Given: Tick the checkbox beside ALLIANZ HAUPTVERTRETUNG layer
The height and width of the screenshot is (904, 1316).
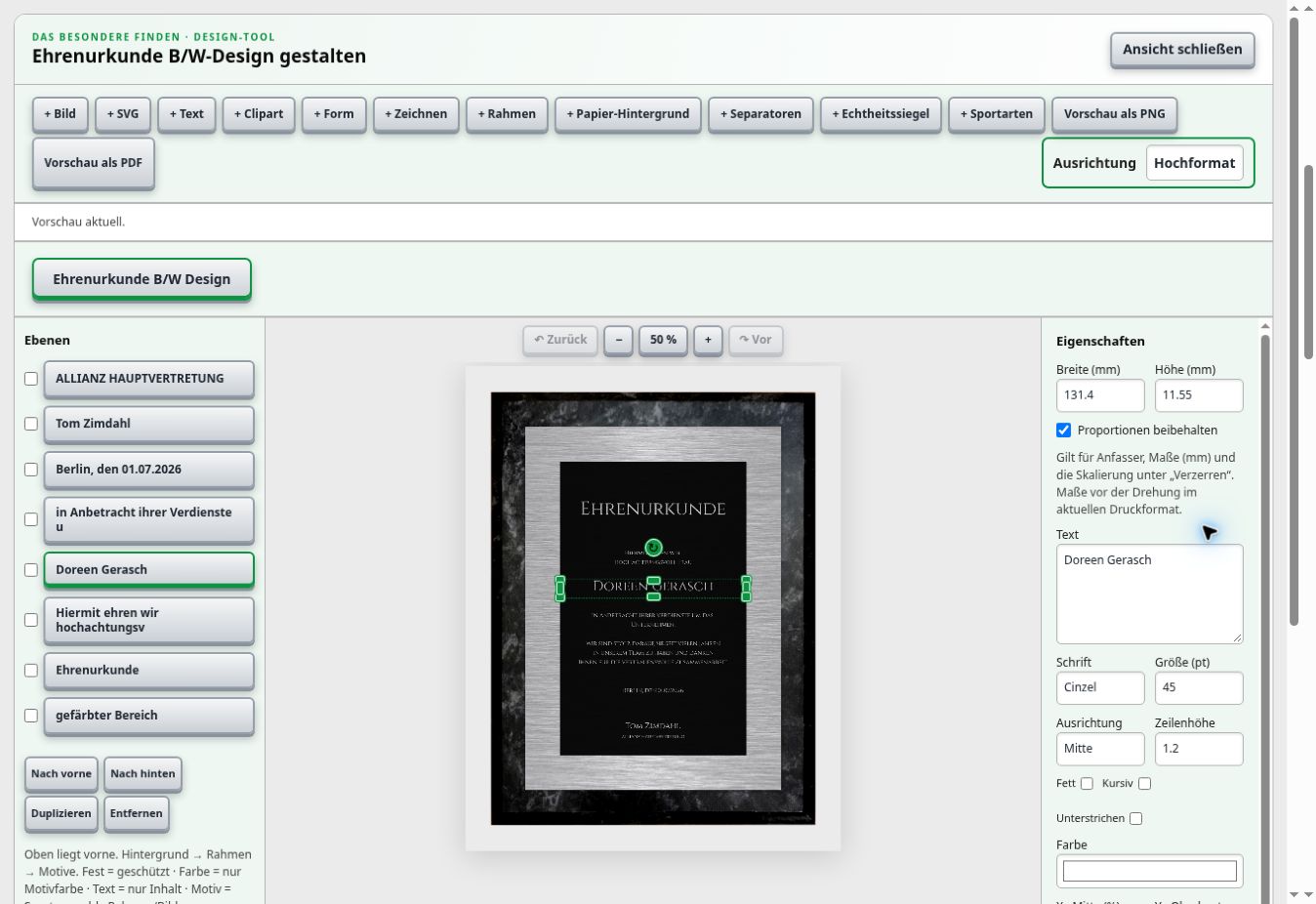Looking at the screenshot, I should [x=31, y=379].
